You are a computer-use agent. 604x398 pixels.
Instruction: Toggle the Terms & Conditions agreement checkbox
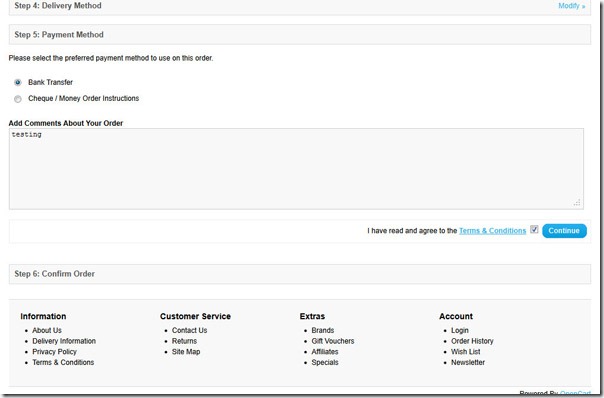pos(534,229)
